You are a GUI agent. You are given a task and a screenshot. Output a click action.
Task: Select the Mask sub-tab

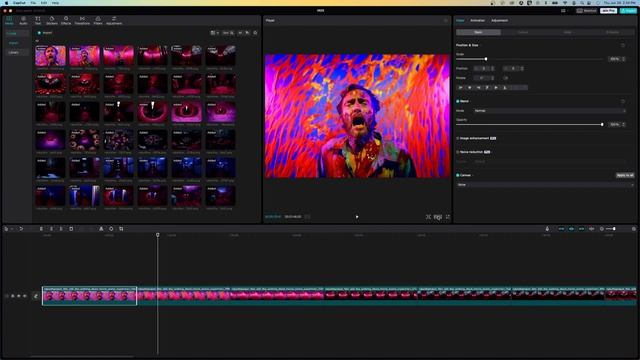(x=567, y=32)
